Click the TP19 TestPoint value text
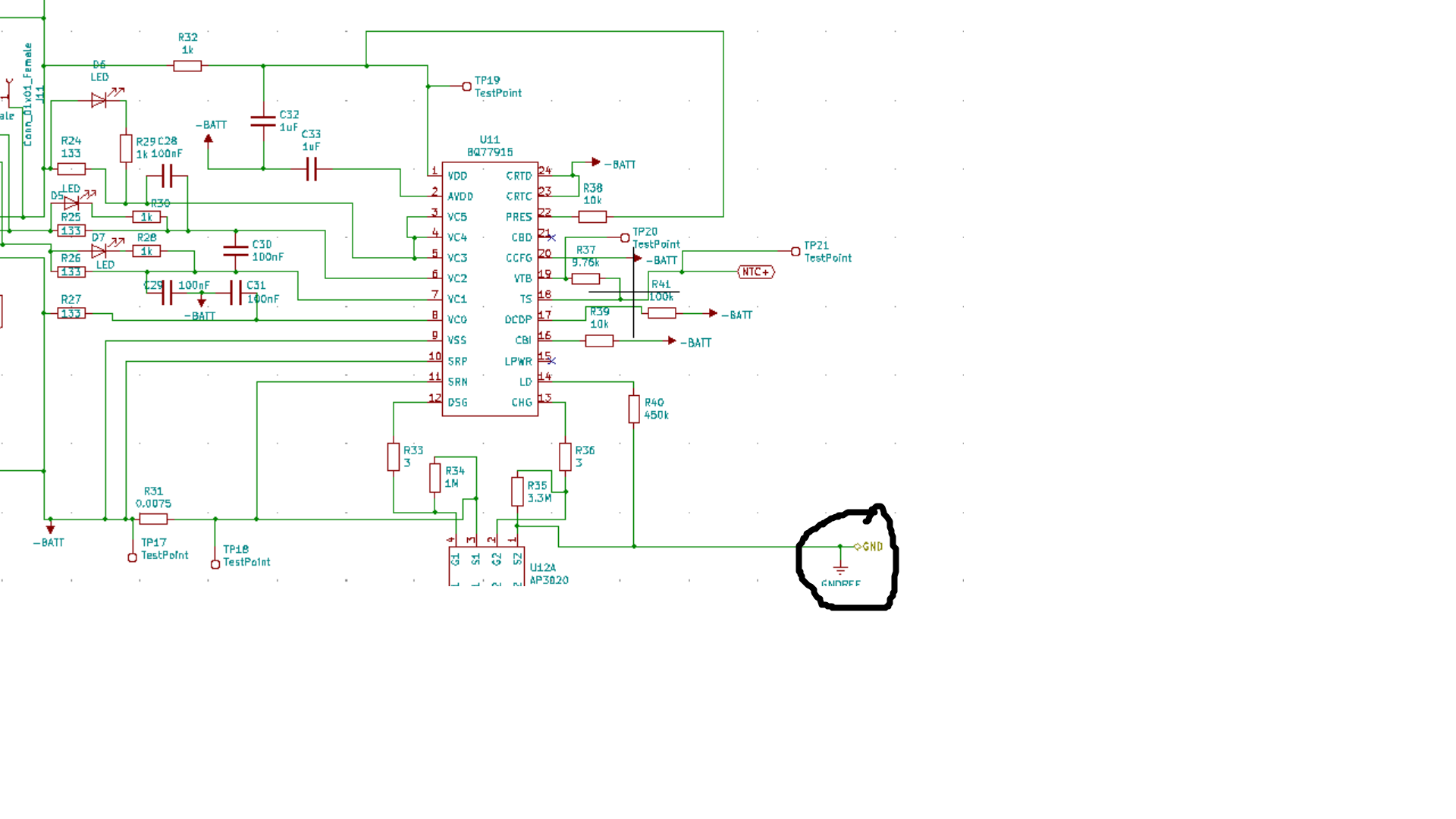The width and height of the screenshot is (1456, 819). pyautogui.click(x=498, y=93)
